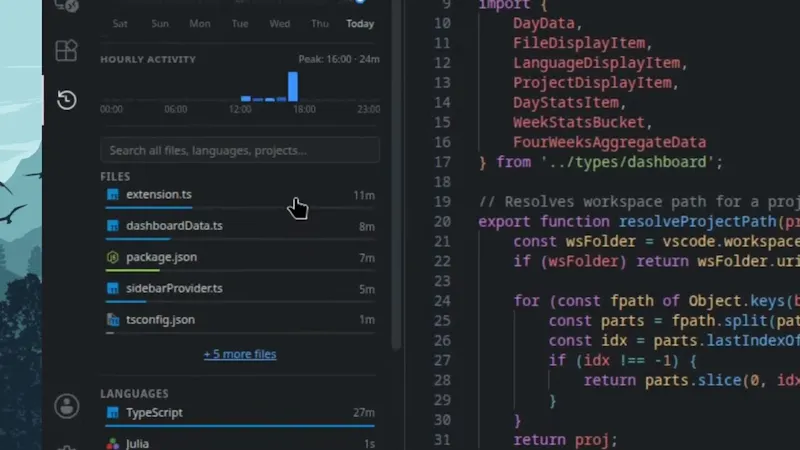Open tsconfig.json in the files list
This screenshot has width=800, height=450.
click(240, 322)
